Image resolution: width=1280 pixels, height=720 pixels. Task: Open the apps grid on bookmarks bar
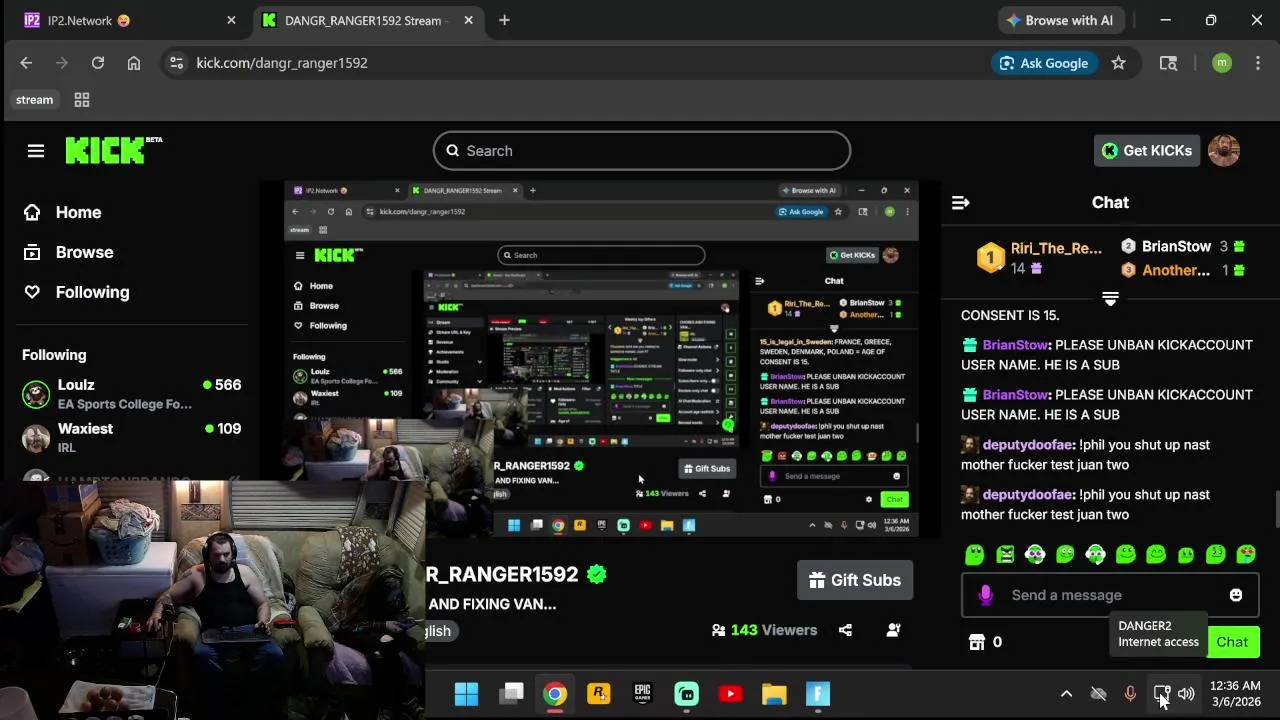[x=82, y=100]
